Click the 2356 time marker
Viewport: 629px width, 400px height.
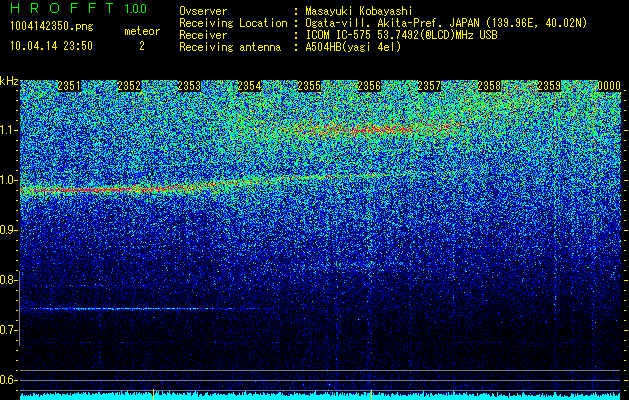pos(369,86)
